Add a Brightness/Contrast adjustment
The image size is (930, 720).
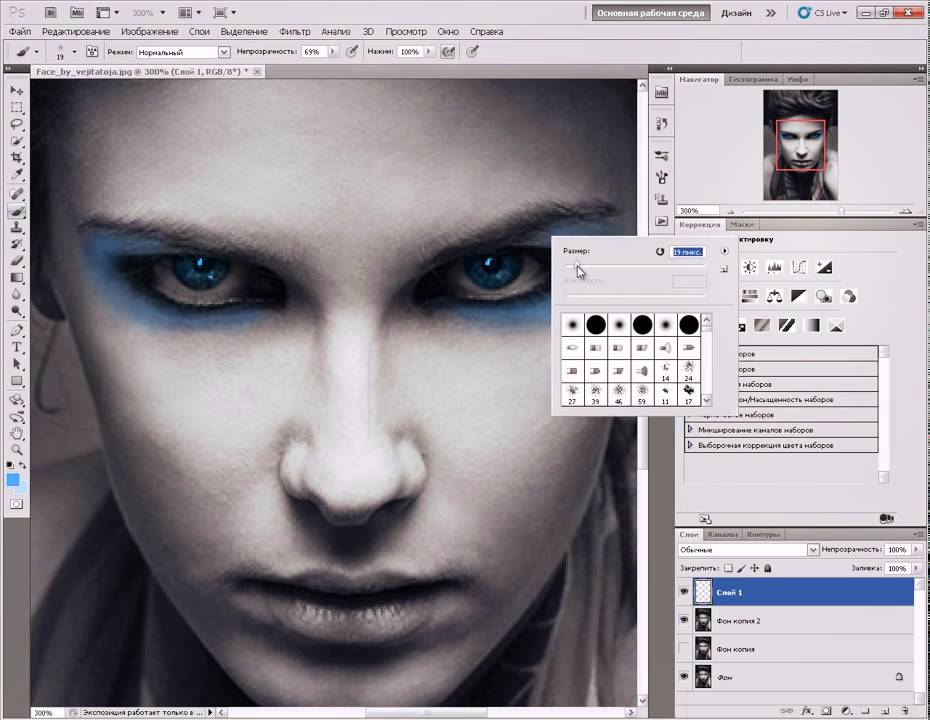[x=750, y=267]
